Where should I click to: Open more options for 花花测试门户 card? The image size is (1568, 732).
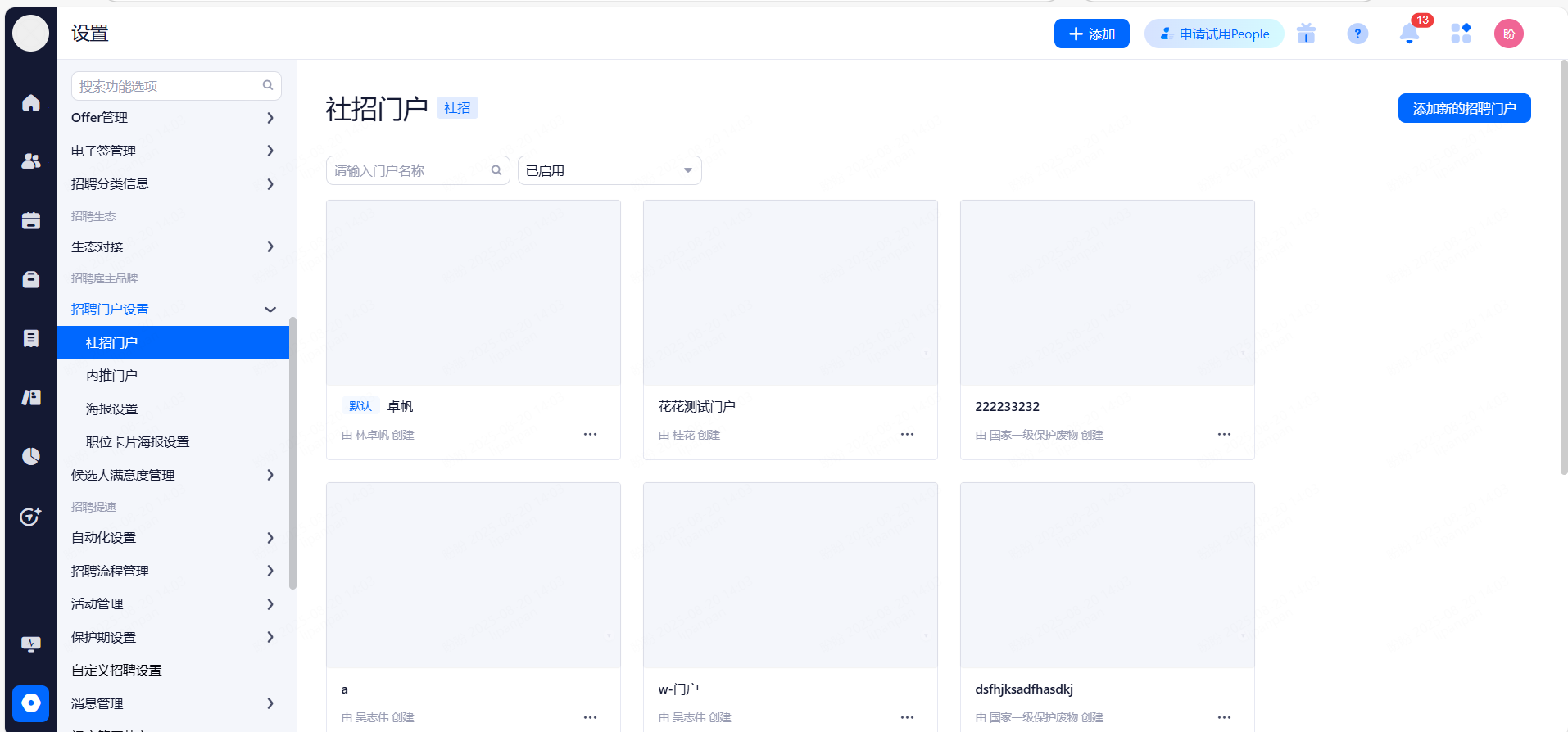907,434
